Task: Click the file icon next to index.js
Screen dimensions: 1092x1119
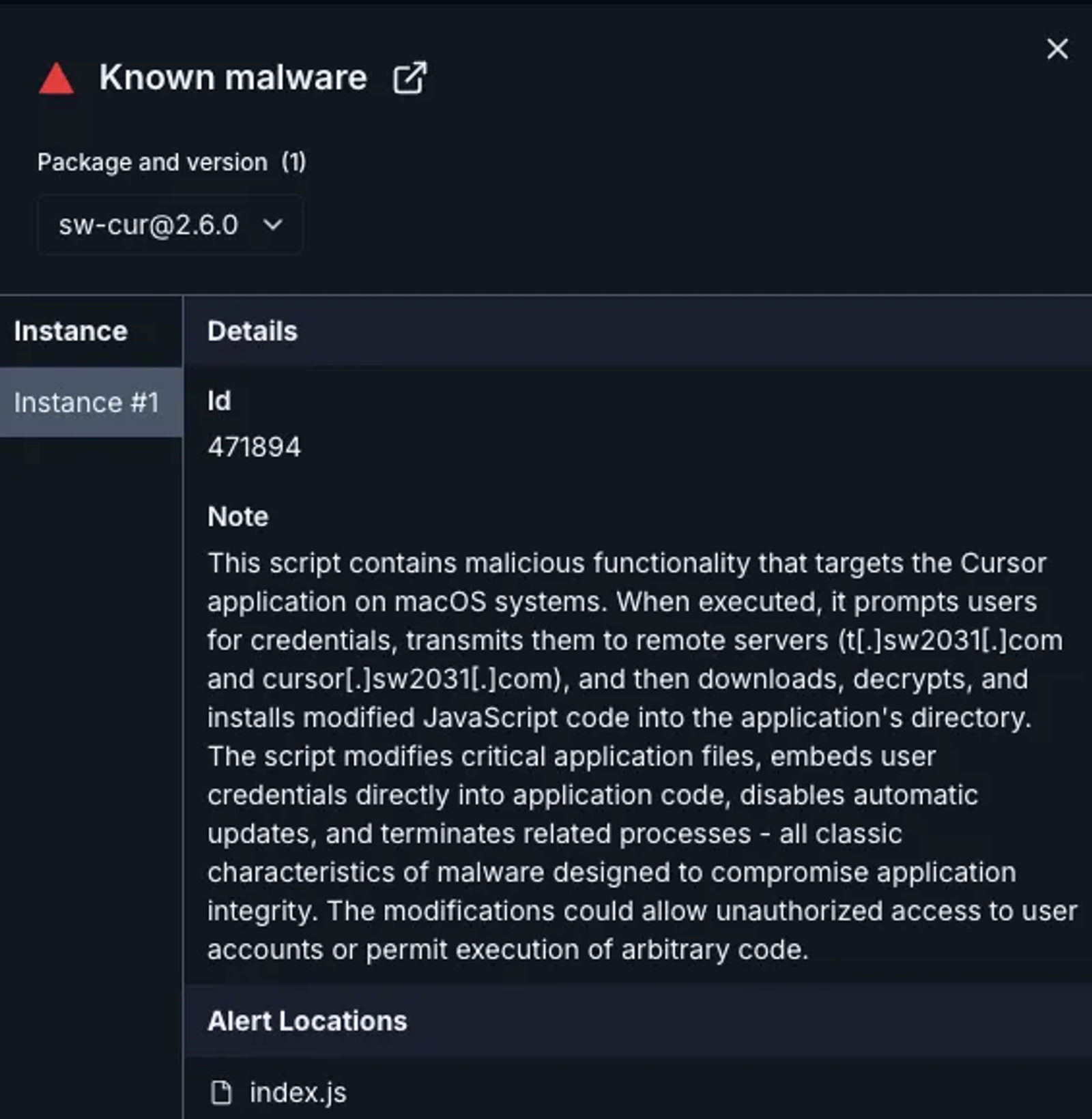Action: coord(220,1092)
